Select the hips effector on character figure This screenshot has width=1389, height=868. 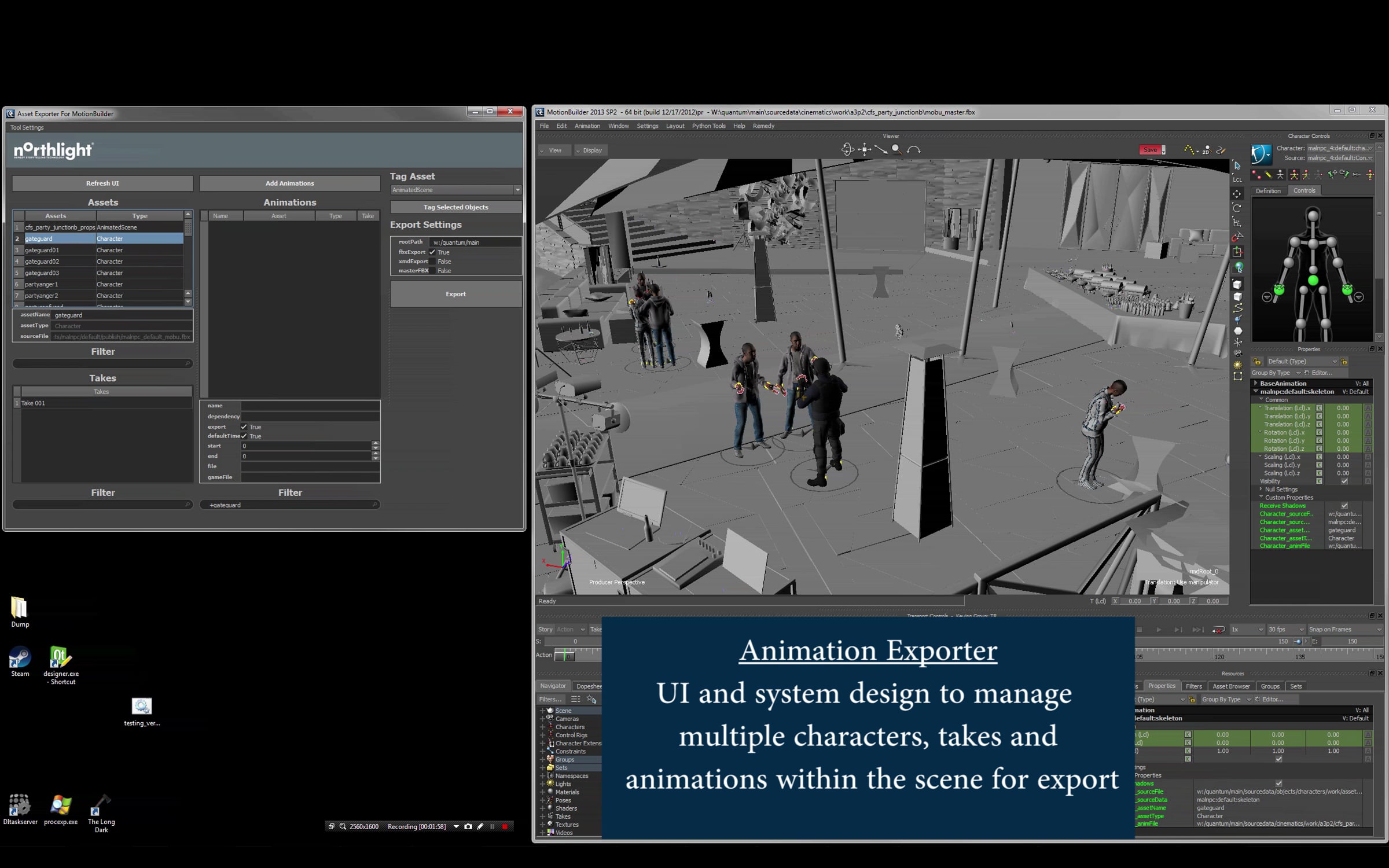click(x=1313, y=281)
